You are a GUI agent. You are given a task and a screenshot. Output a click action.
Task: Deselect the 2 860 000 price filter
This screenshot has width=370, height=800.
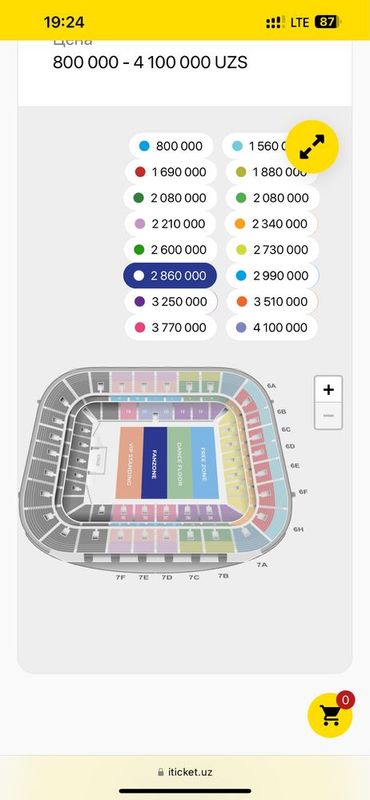(x=170, y=276)
